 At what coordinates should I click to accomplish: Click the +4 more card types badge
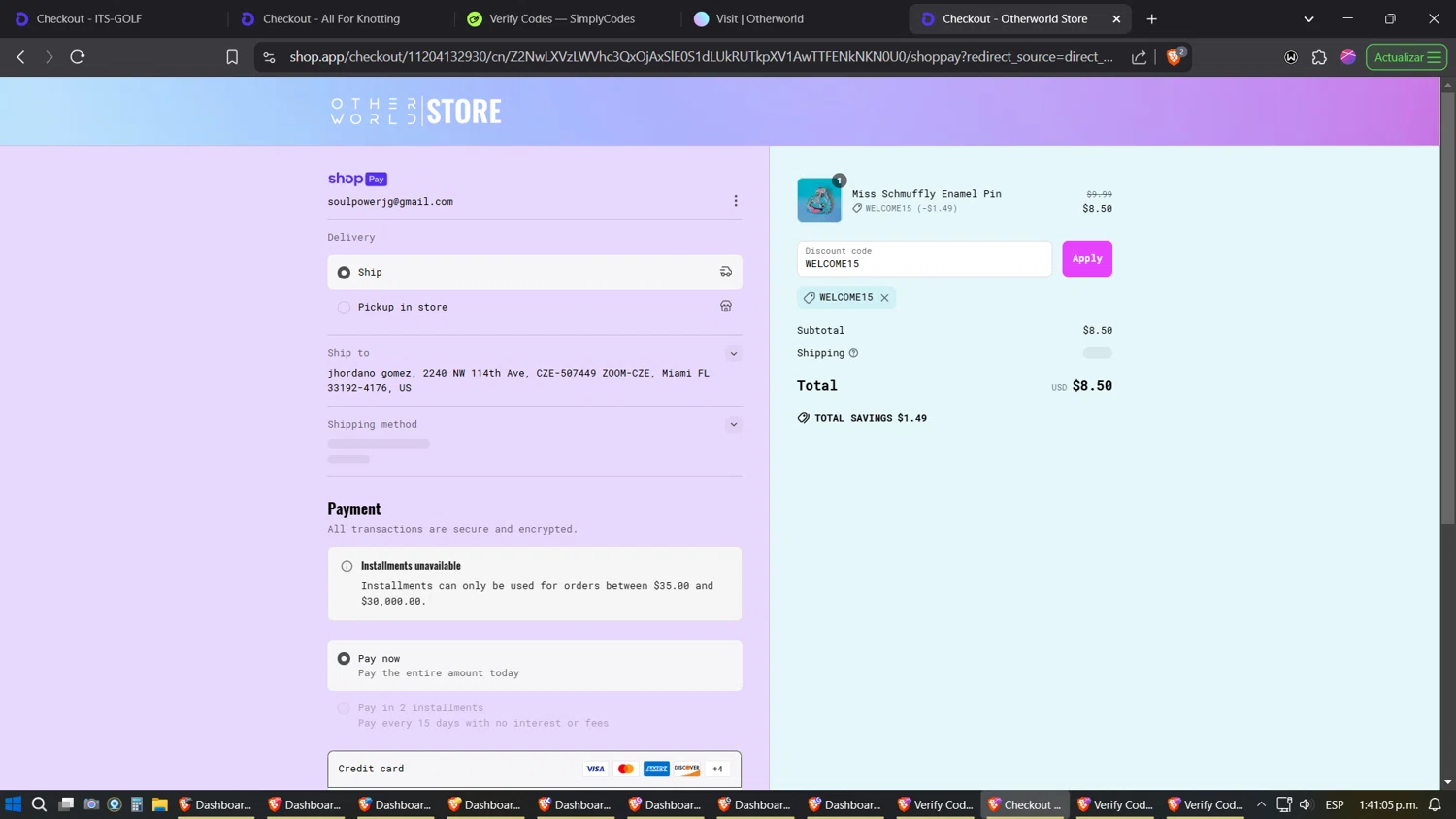coord(717,769)
